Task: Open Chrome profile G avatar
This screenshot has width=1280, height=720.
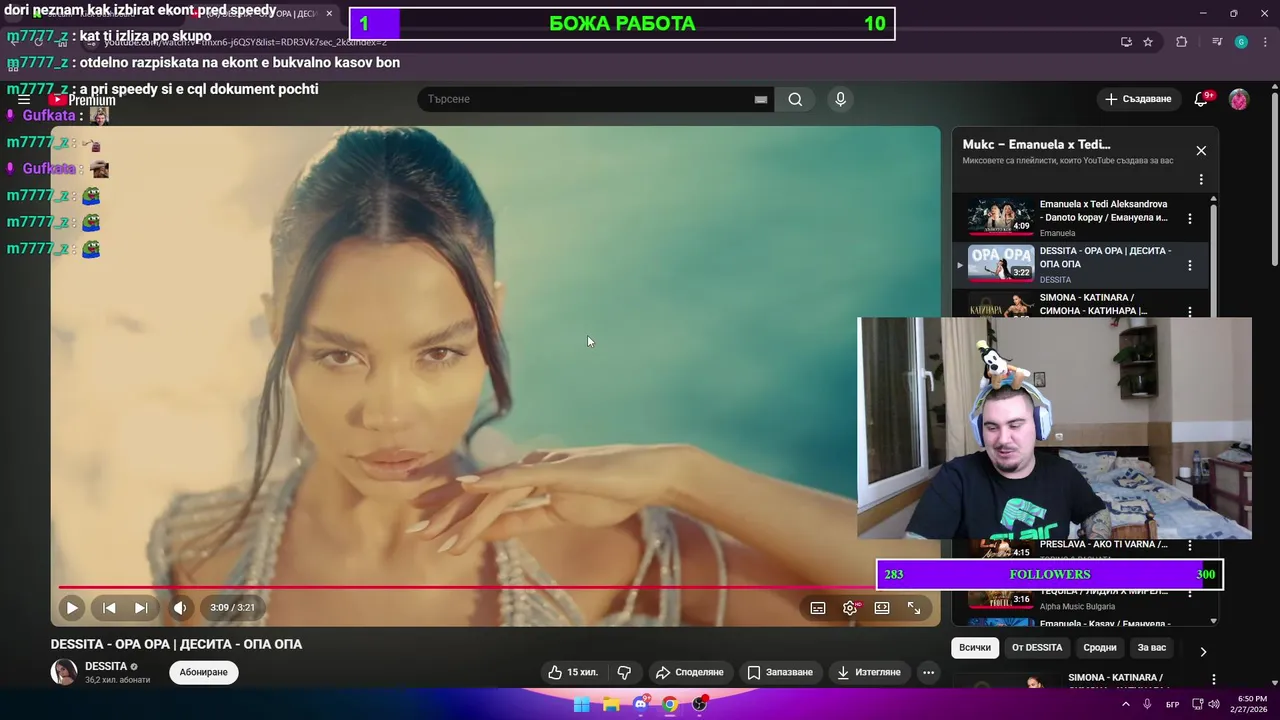Action: tap(1241, 42)
